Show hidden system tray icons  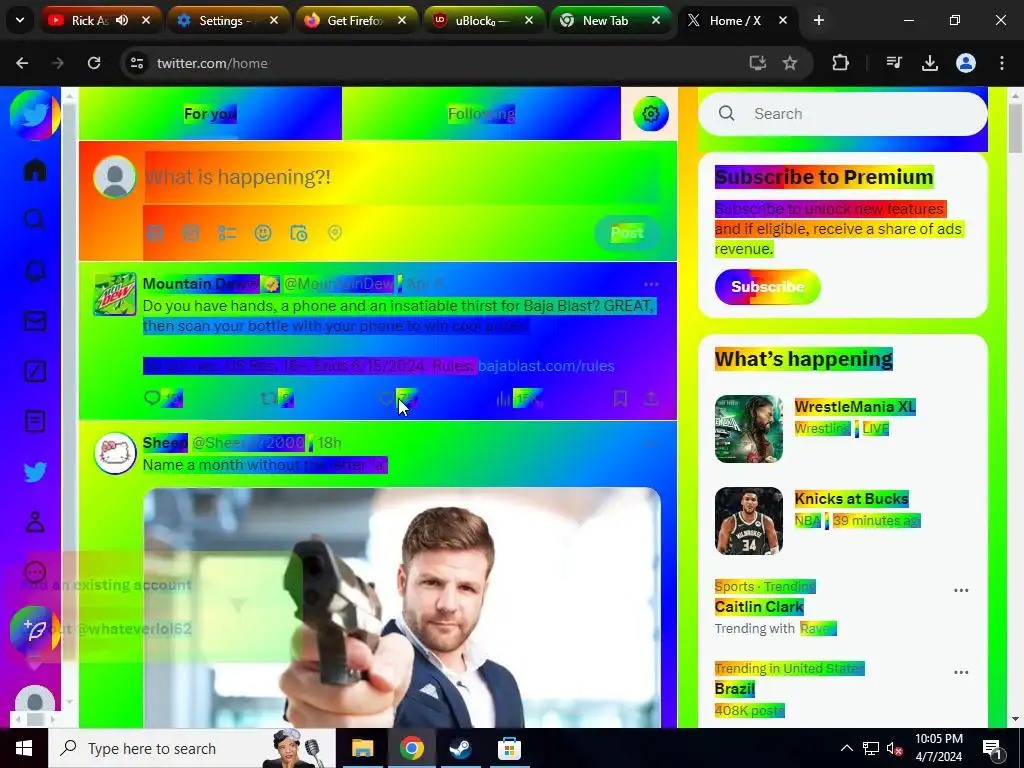(x=846, y=748)
